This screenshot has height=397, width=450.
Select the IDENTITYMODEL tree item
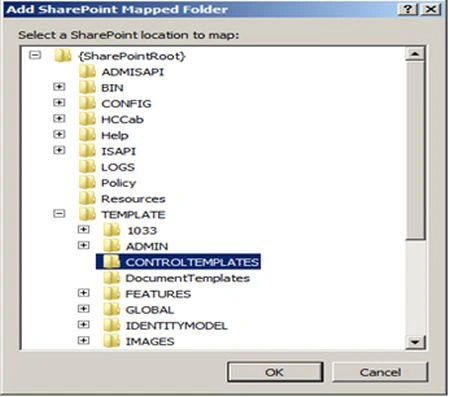pos(176,325)
